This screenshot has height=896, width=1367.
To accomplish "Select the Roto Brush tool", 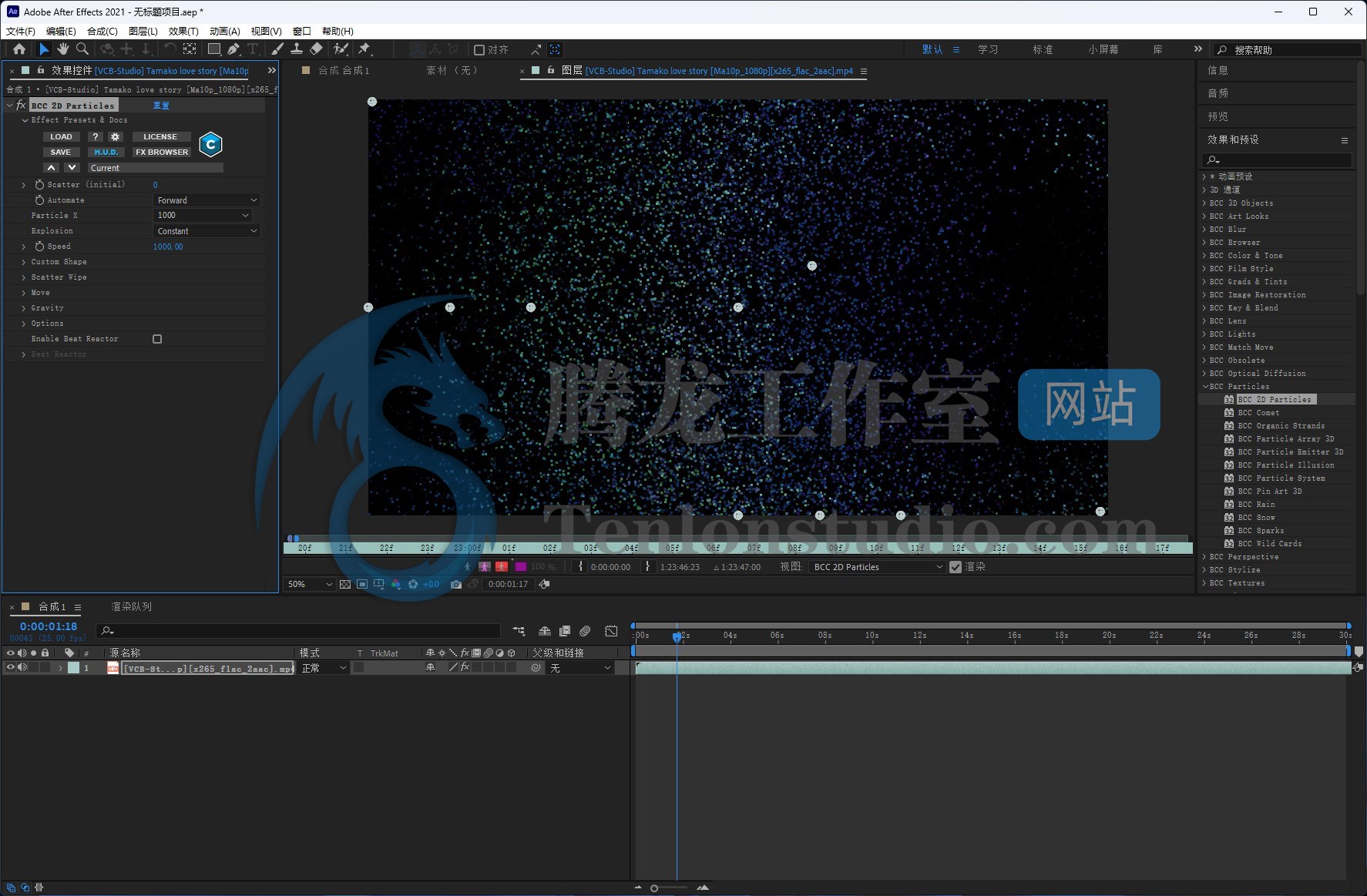I will (x=341, y=49).
